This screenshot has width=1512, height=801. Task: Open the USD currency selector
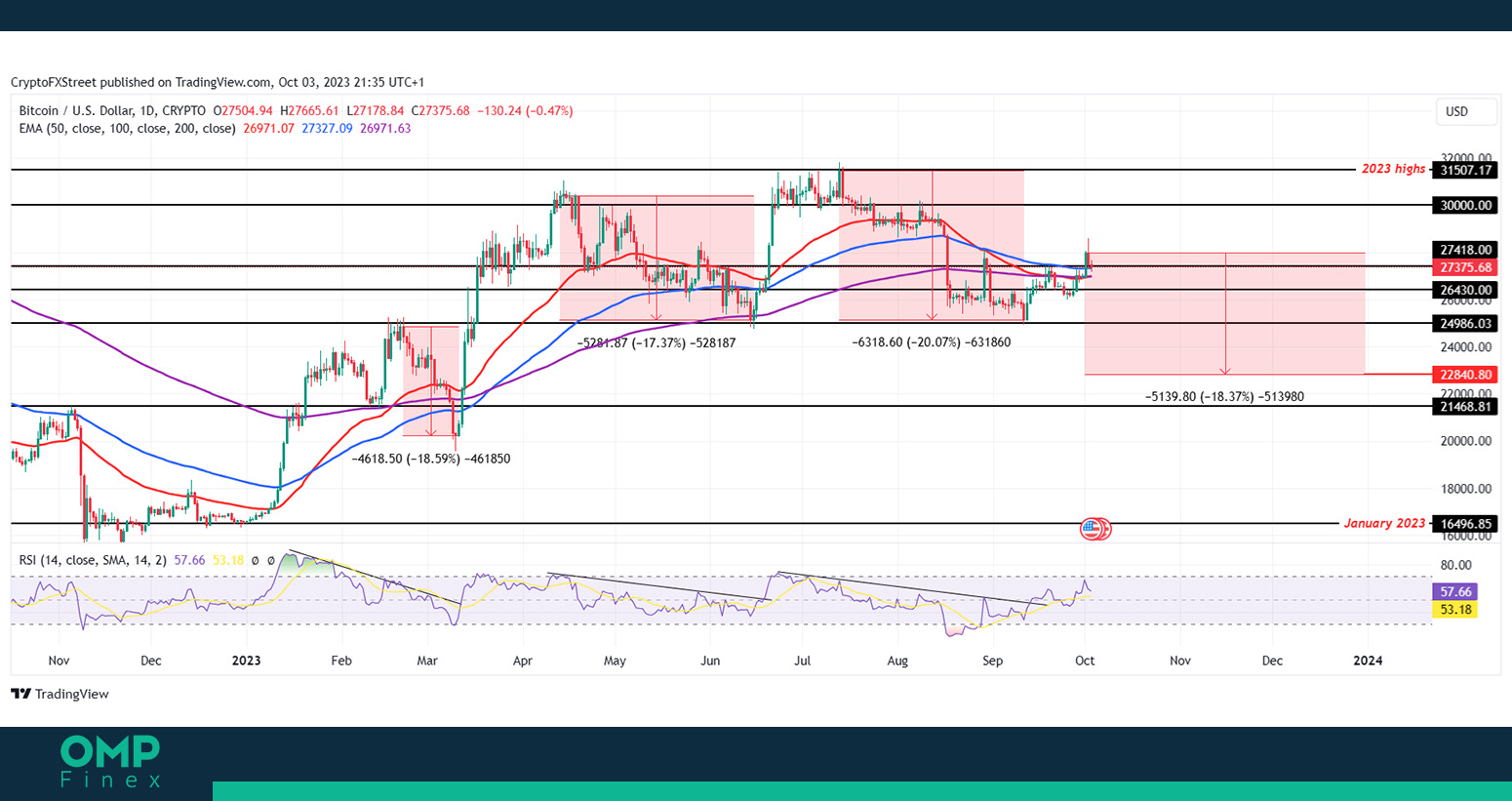(x=1465, y=111)
